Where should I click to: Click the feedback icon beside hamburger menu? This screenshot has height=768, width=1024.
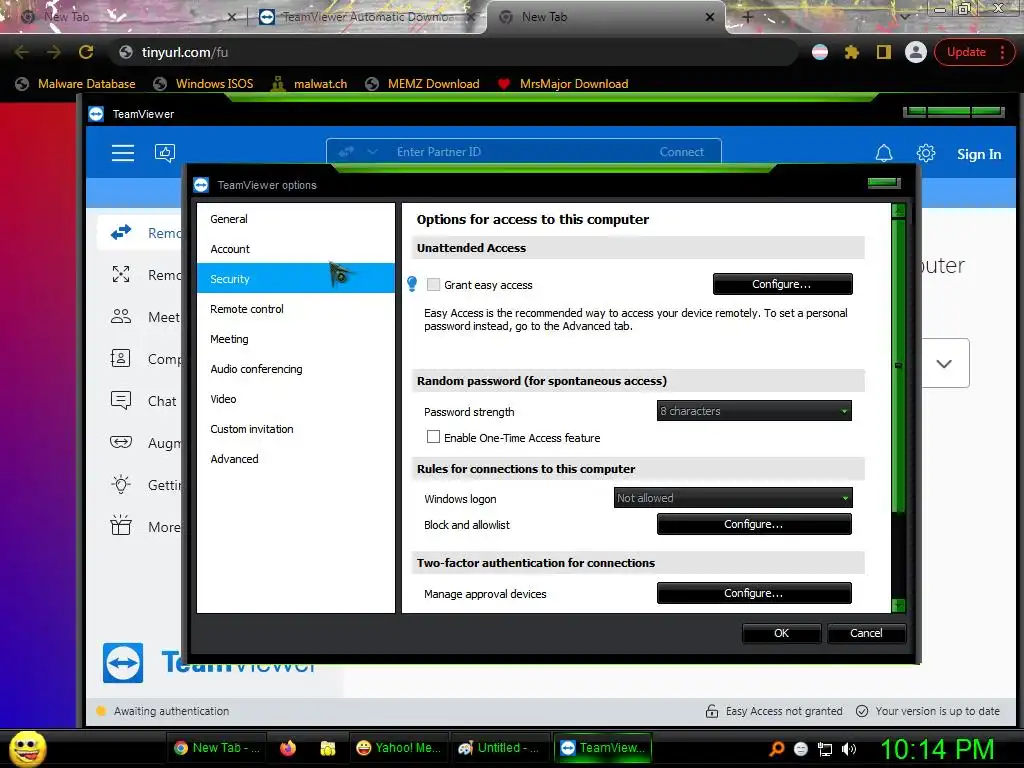pos(165,153)
